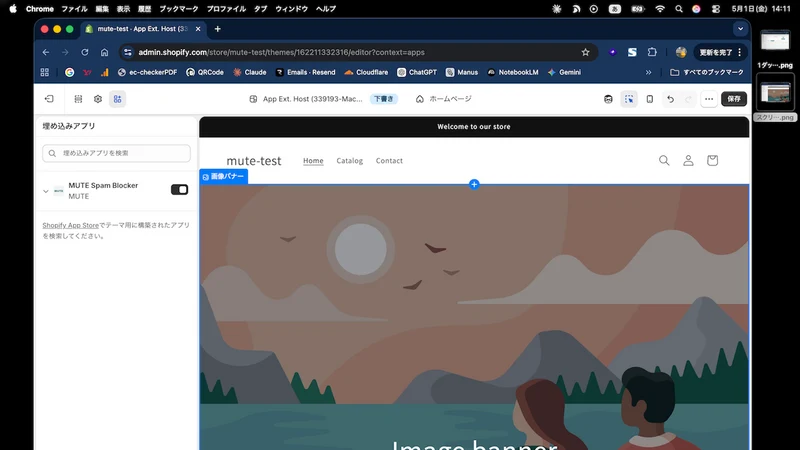Screen dimensions: 800x450
Task: Open Chrome home page icon
Action: point(104,52)
